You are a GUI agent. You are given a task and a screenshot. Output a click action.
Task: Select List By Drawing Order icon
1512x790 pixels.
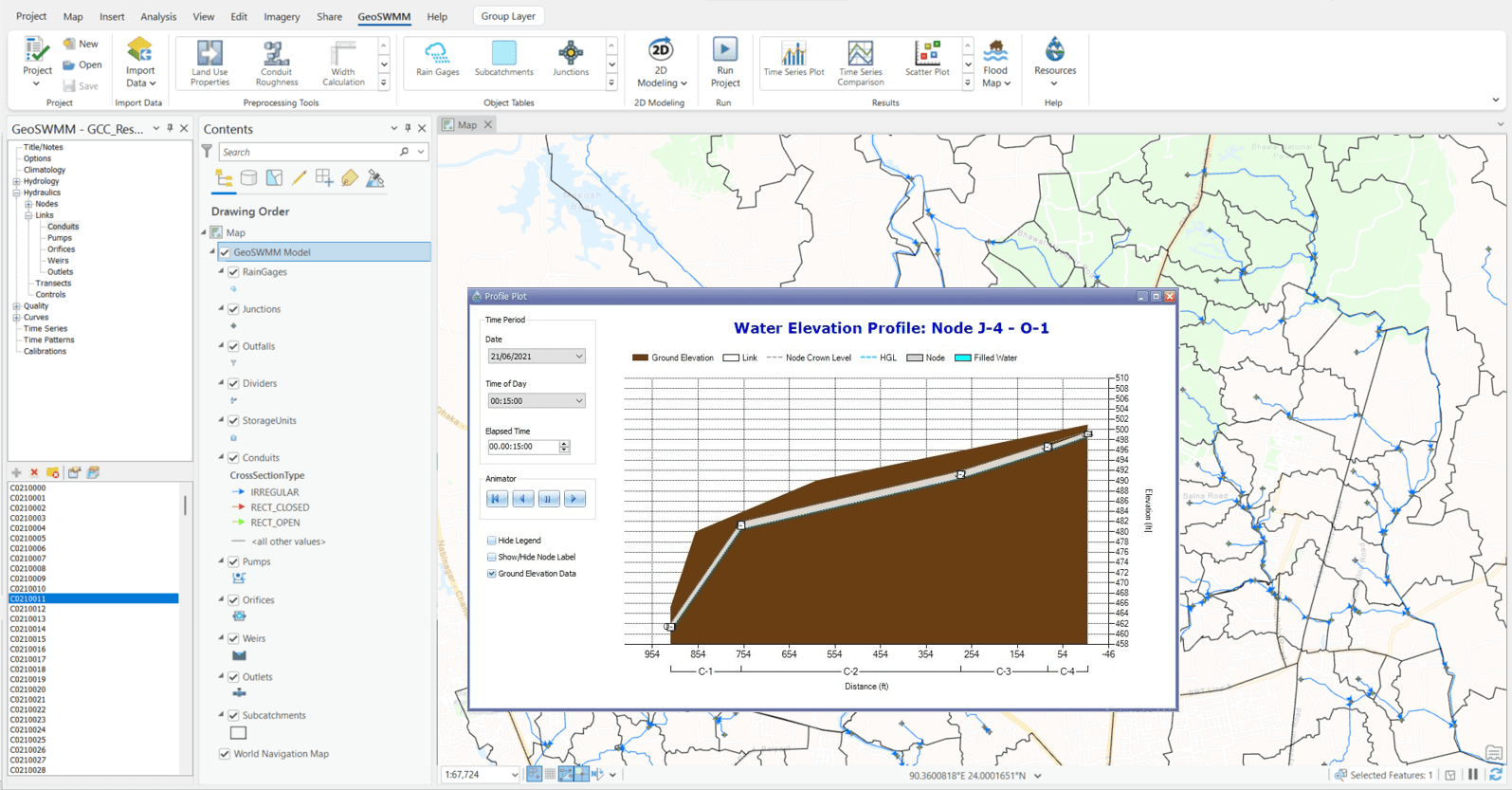tap(224, 178)
